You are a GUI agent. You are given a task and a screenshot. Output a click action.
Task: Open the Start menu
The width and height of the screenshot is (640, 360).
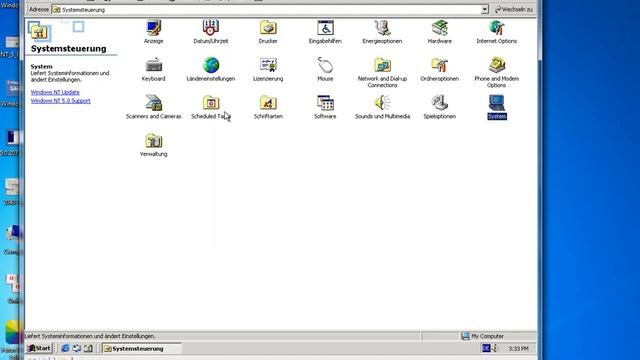coord(39,348)
